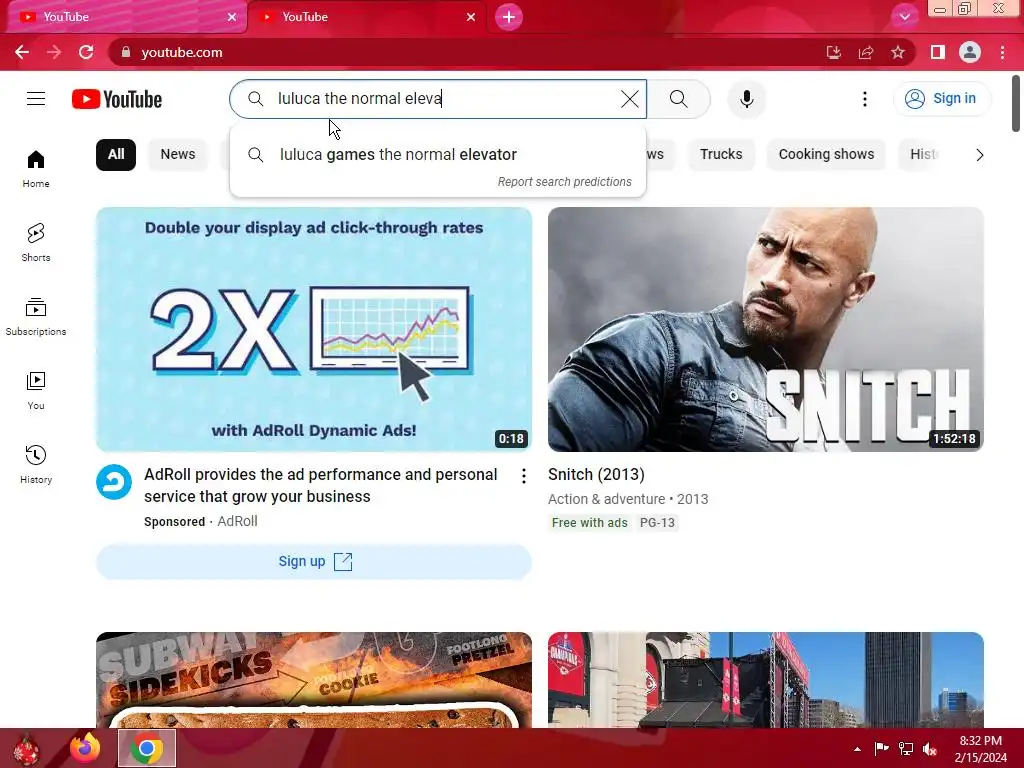Click the AdRoll ad title text
The image size is (1024, 768).
321,485
